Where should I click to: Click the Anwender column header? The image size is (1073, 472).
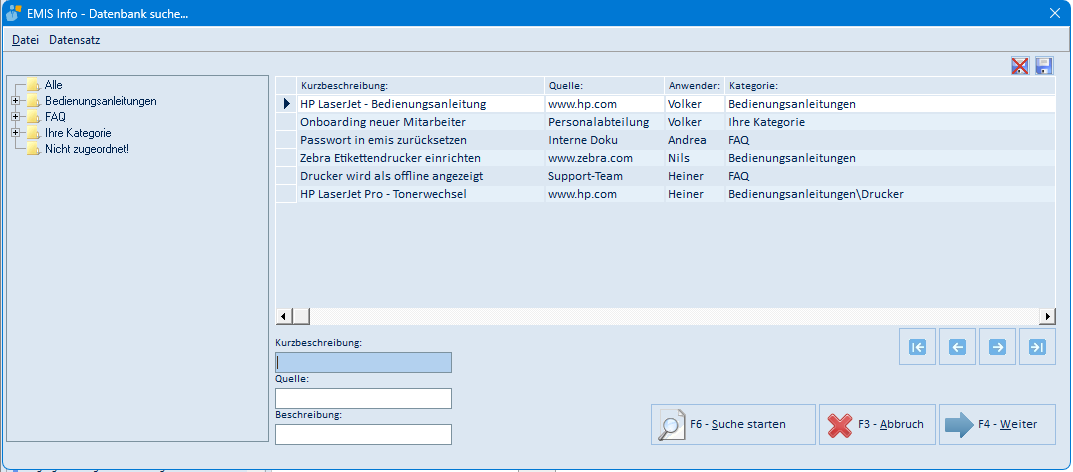coord(694,86)
